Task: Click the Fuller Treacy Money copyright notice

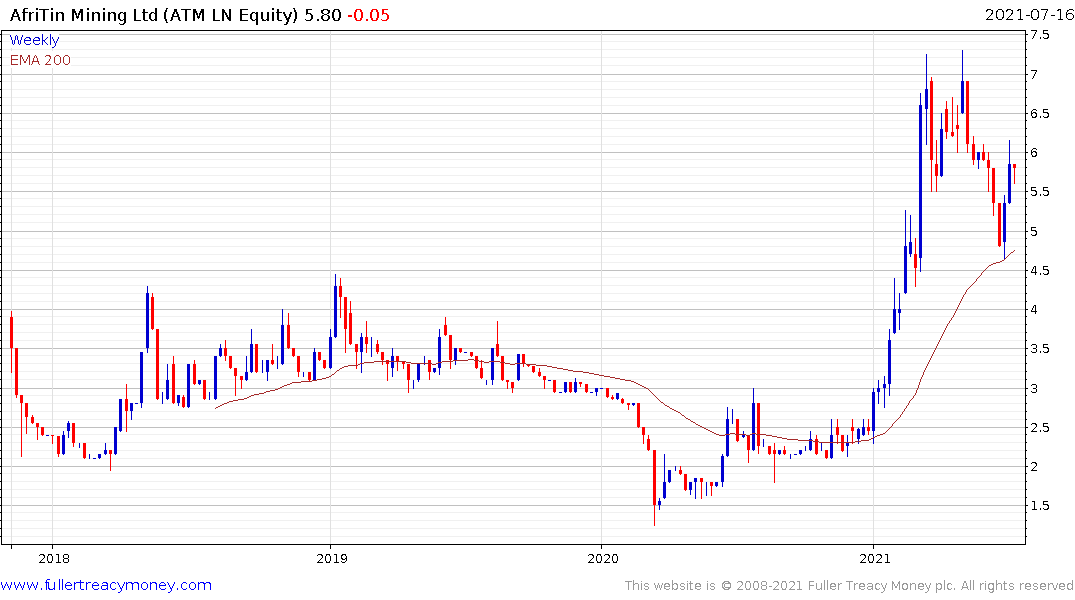Action: coord(849,586)
